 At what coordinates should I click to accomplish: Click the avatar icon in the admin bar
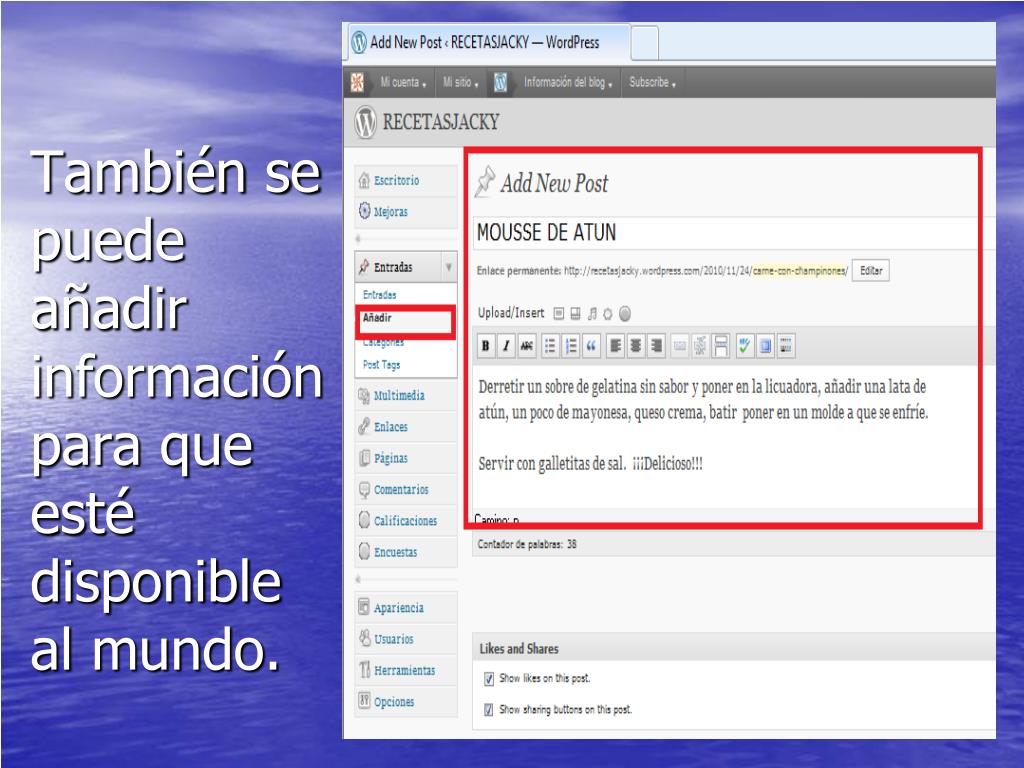357,82
